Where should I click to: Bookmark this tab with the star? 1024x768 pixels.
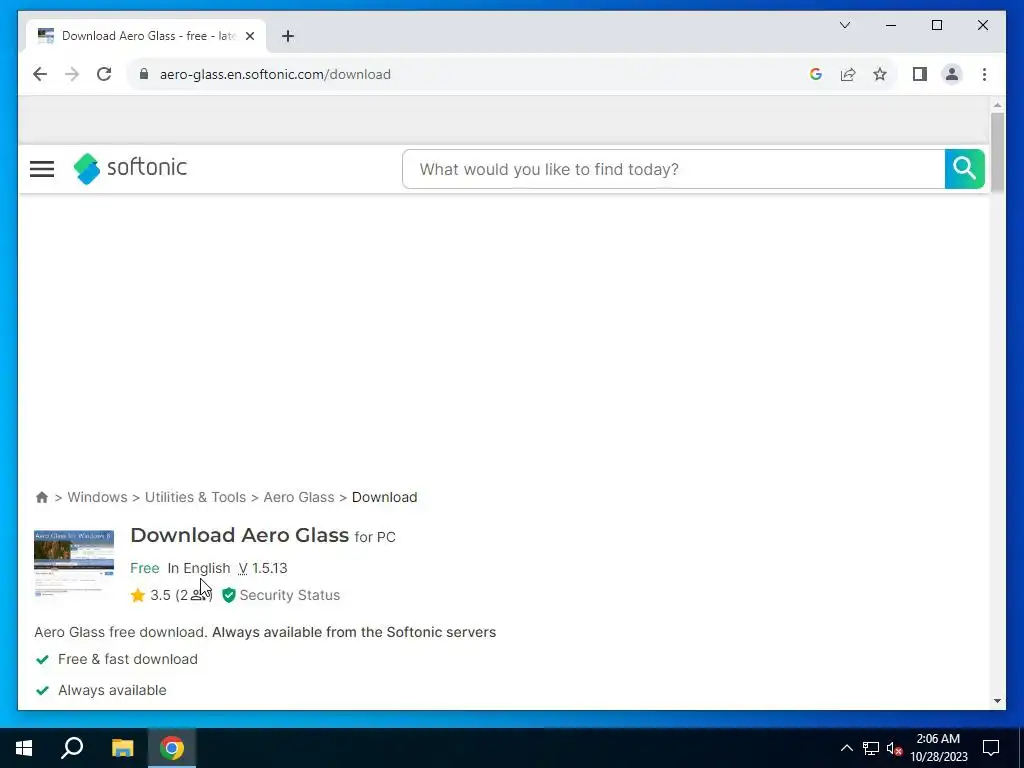(x=880, y=74)
